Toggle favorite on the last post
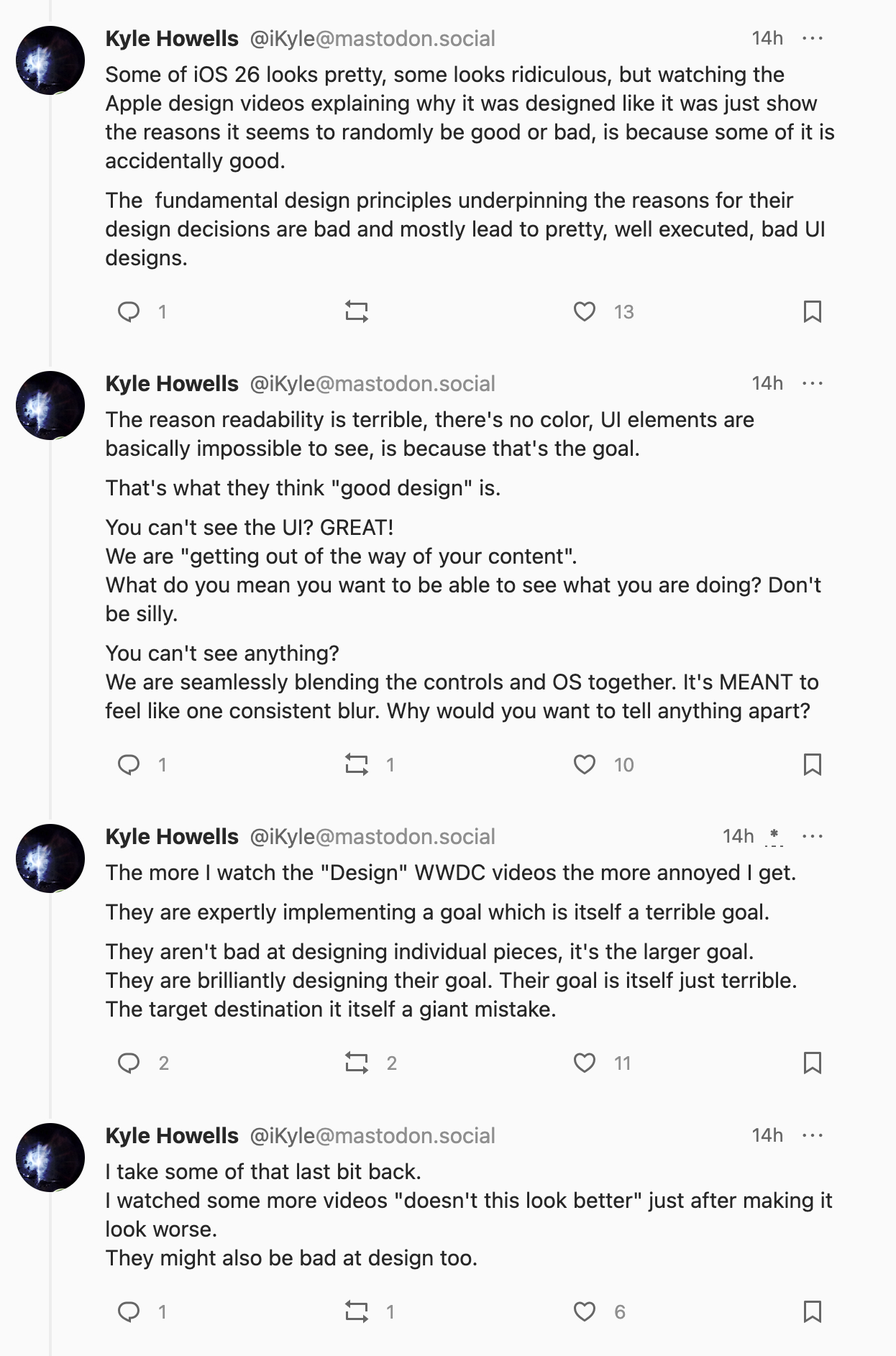 click(586, 1311)
